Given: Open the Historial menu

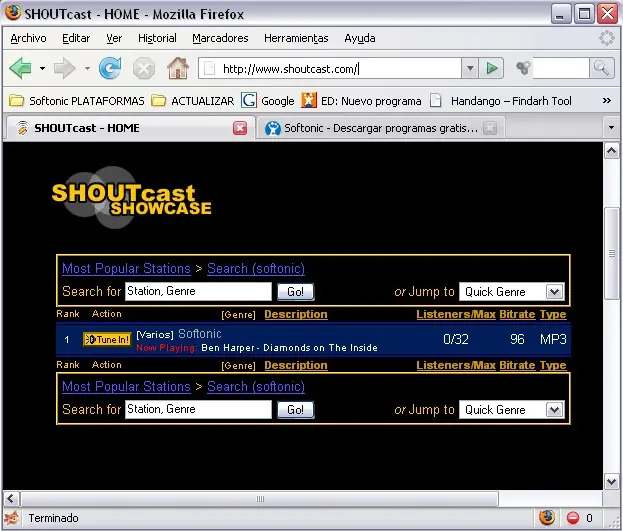Looking at the screenshot, I should click(157, 38).
